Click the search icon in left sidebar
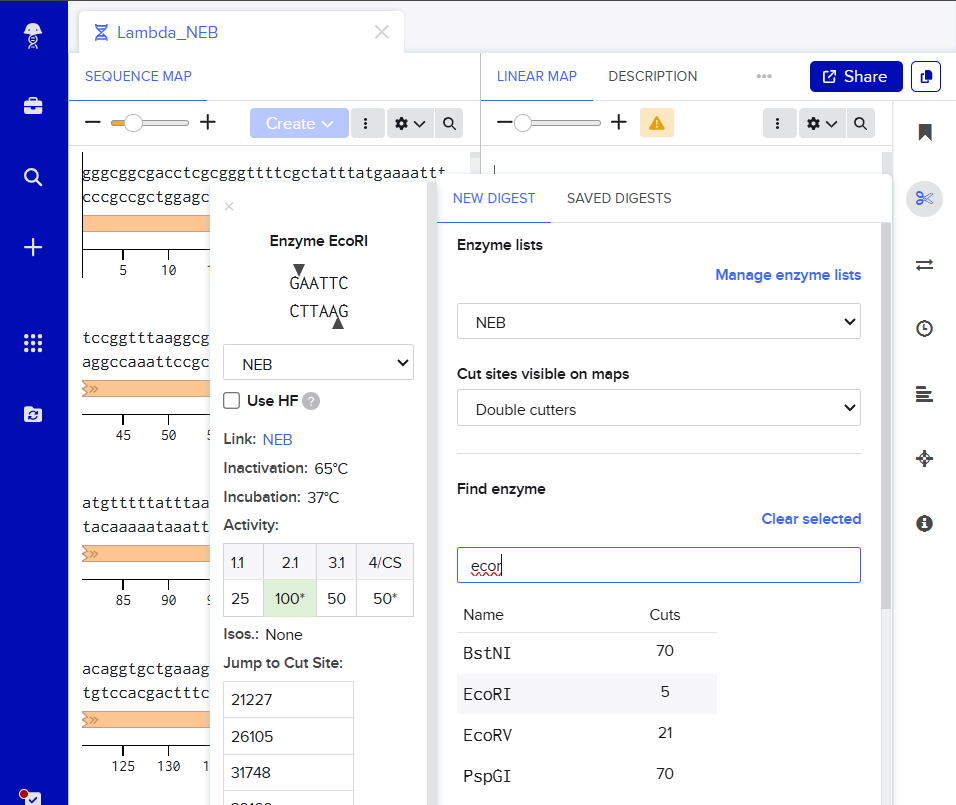956x805 pixels. click(33, 177)
